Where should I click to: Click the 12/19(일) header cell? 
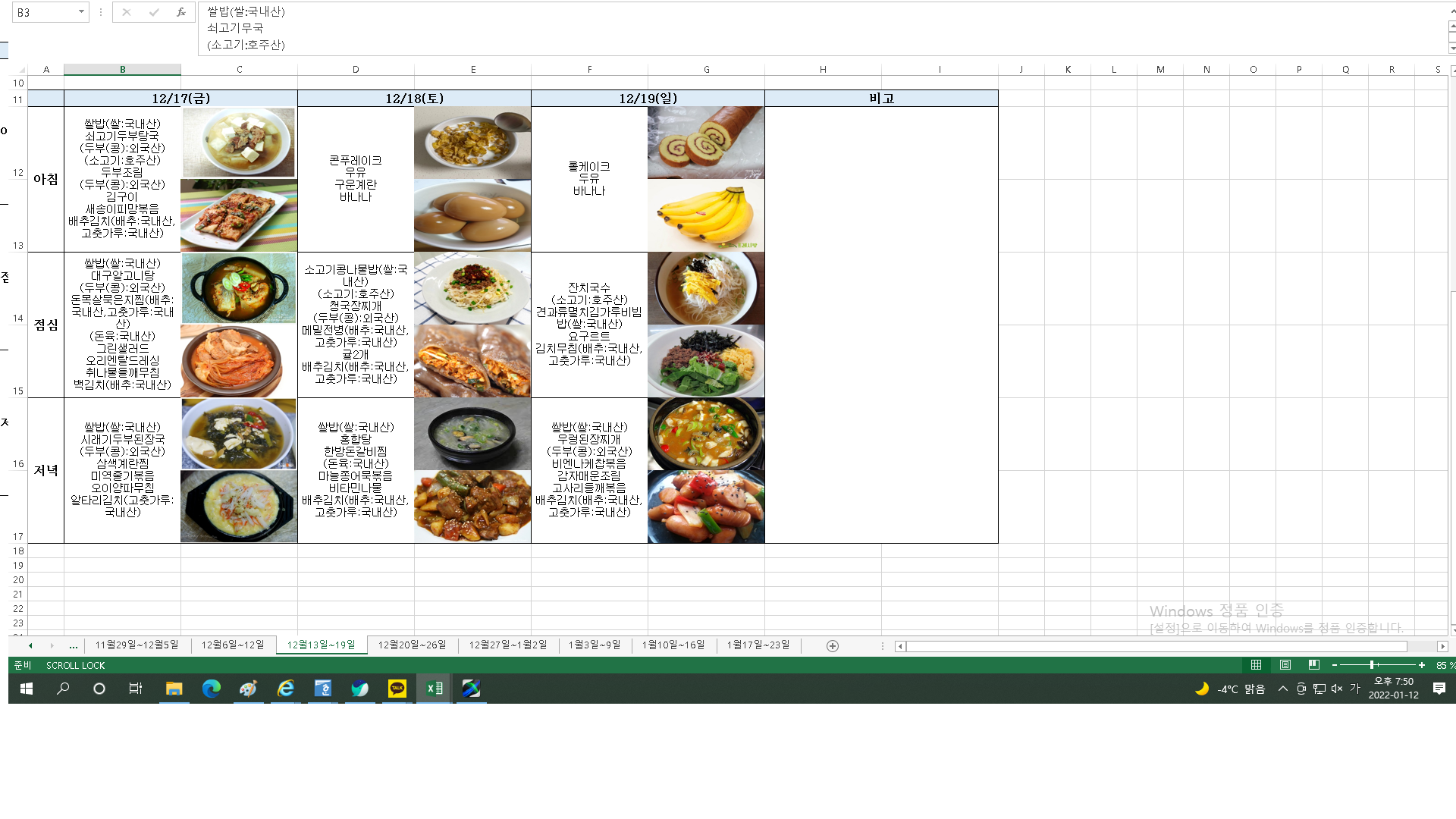(x=648, y=99)
